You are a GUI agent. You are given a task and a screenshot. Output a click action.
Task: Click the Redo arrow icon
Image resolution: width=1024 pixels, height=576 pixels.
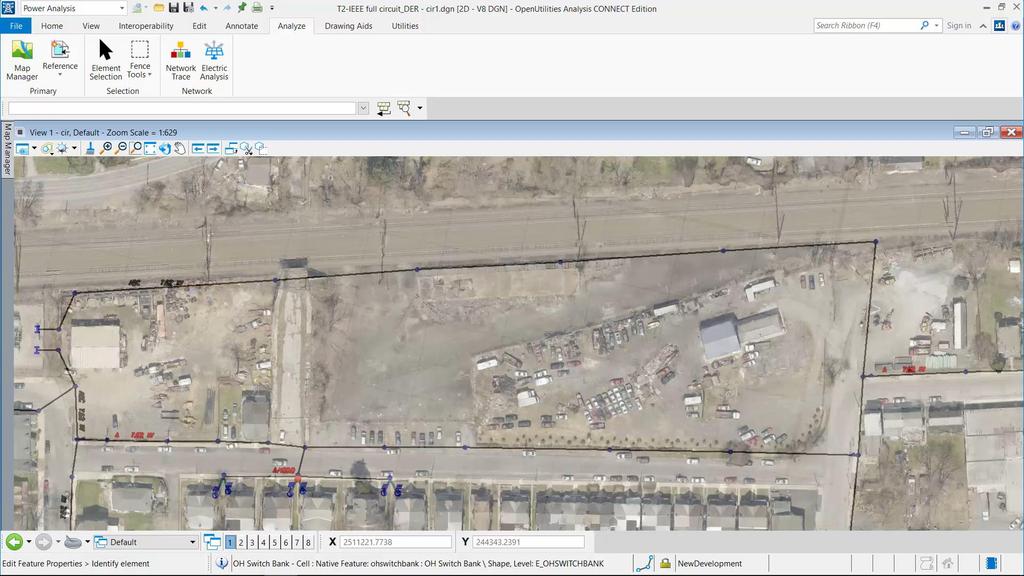click(x=227, y=8)
